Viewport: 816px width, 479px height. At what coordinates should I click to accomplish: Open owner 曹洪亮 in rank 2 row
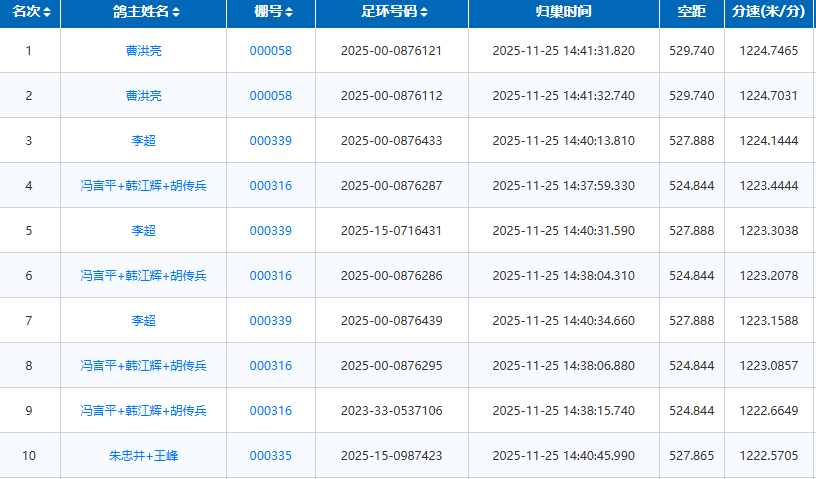click(x=143, y=96)
